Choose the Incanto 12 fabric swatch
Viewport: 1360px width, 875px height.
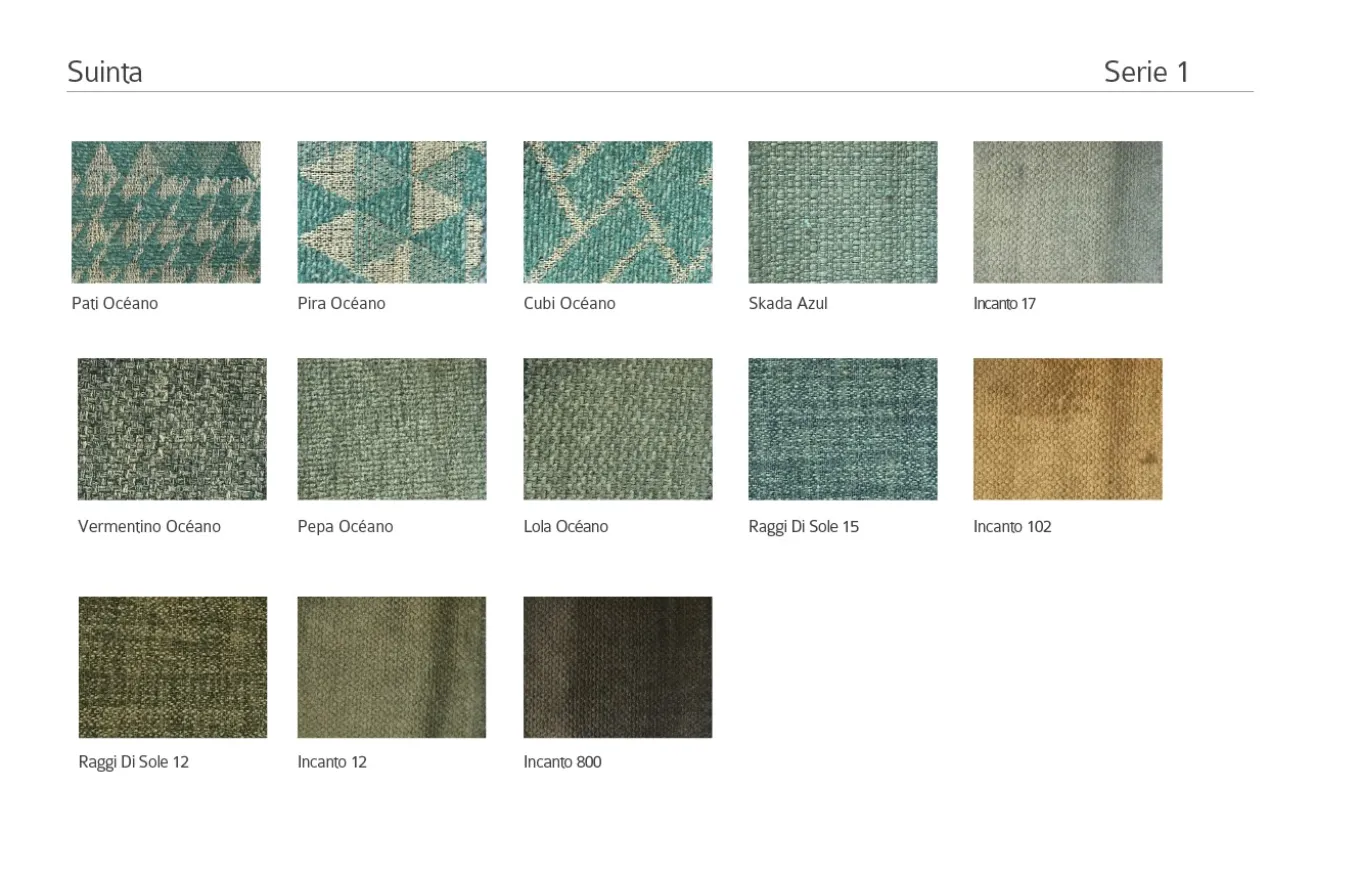click(x=392, y=667)
